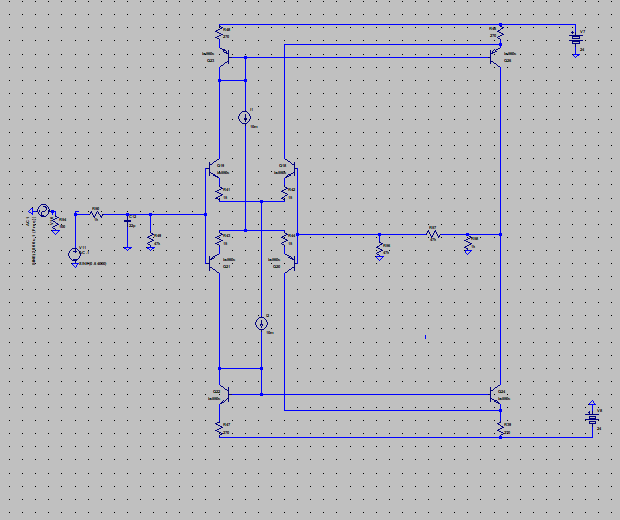Click ground symbol under voltage source V11
The height and width of the screenshot is (520, 620).
(x=75, y=265)
